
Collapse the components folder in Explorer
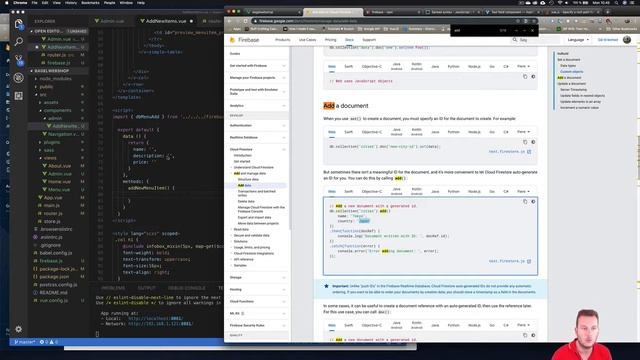point(57,111)
